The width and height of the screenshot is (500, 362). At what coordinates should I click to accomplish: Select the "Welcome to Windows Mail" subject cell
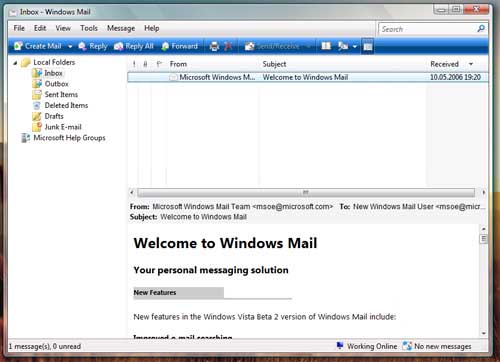tap(305, 77)
